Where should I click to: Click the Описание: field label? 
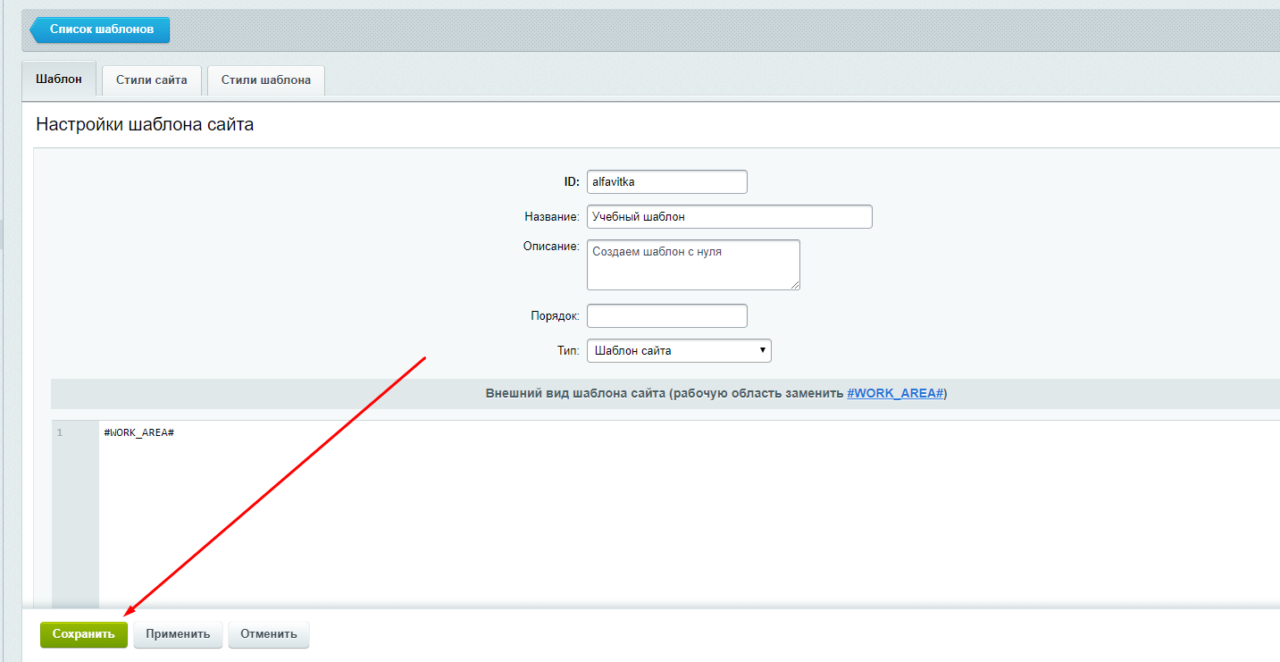point(551,247)
